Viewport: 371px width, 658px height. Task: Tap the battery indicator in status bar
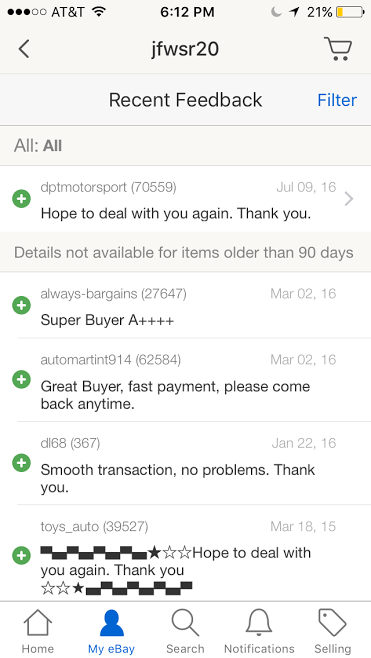coord(350,12)
